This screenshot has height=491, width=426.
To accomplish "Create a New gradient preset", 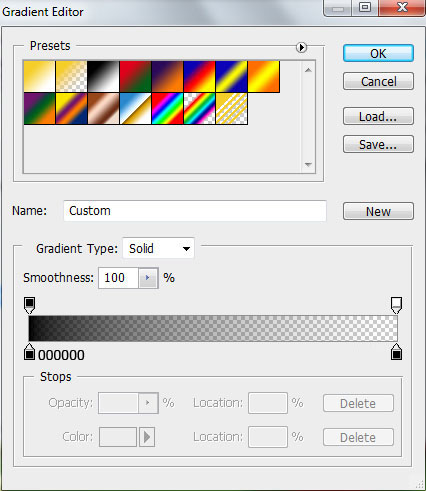I will (x=378, y=211).
